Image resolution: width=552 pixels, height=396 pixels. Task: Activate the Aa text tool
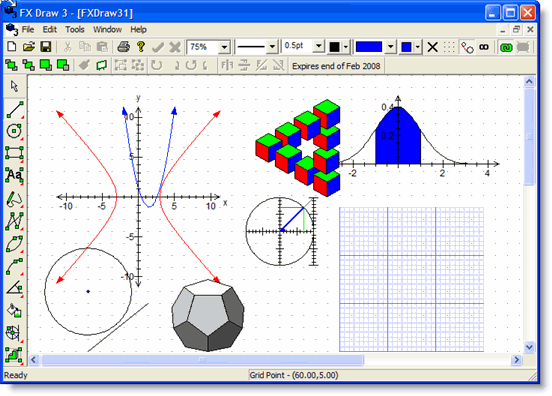coord(14,175)
